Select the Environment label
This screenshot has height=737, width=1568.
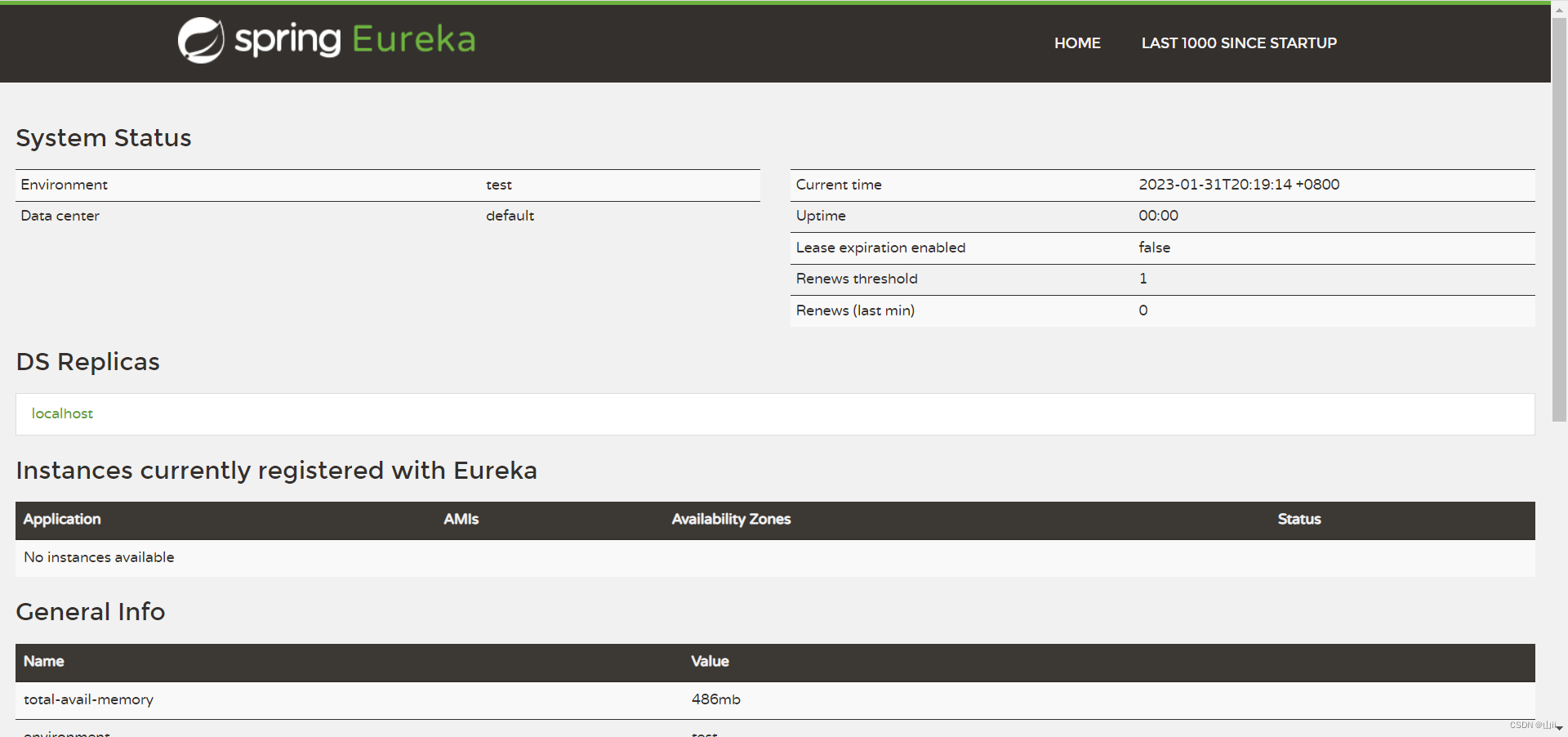(x=65, y=185)
